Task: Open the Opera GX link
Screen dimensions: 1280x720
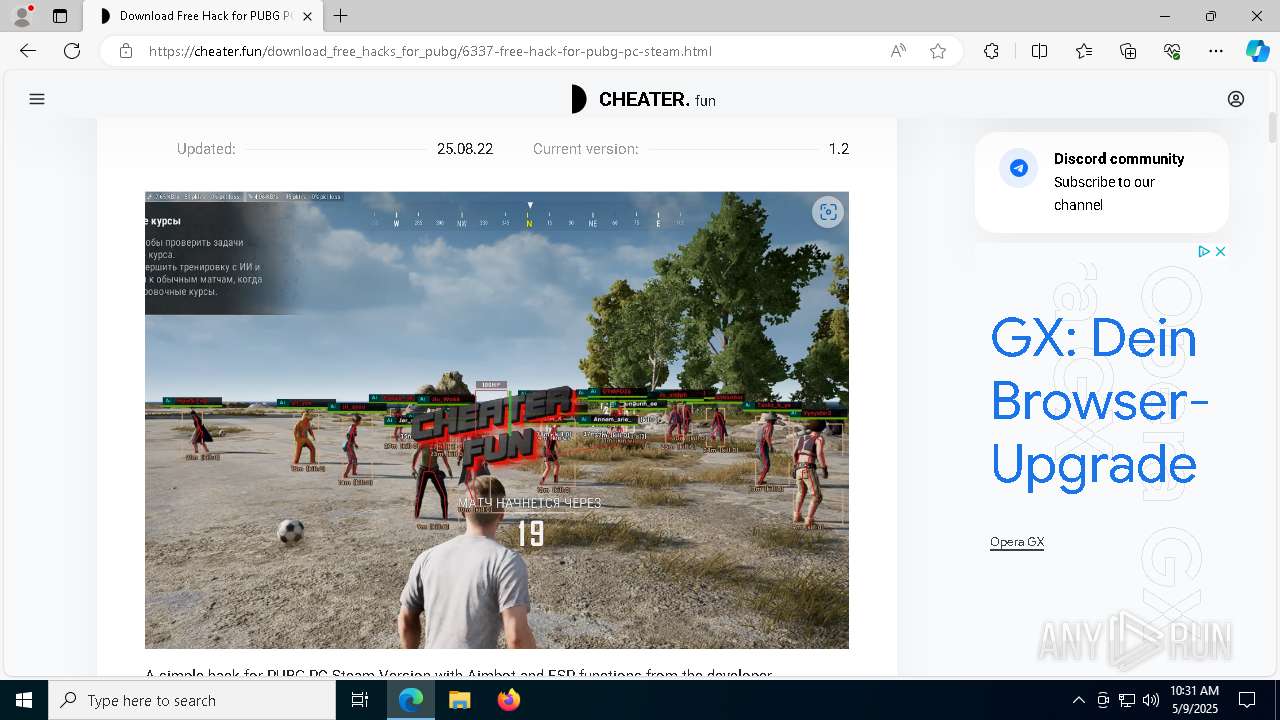Action: (1017, 542)
